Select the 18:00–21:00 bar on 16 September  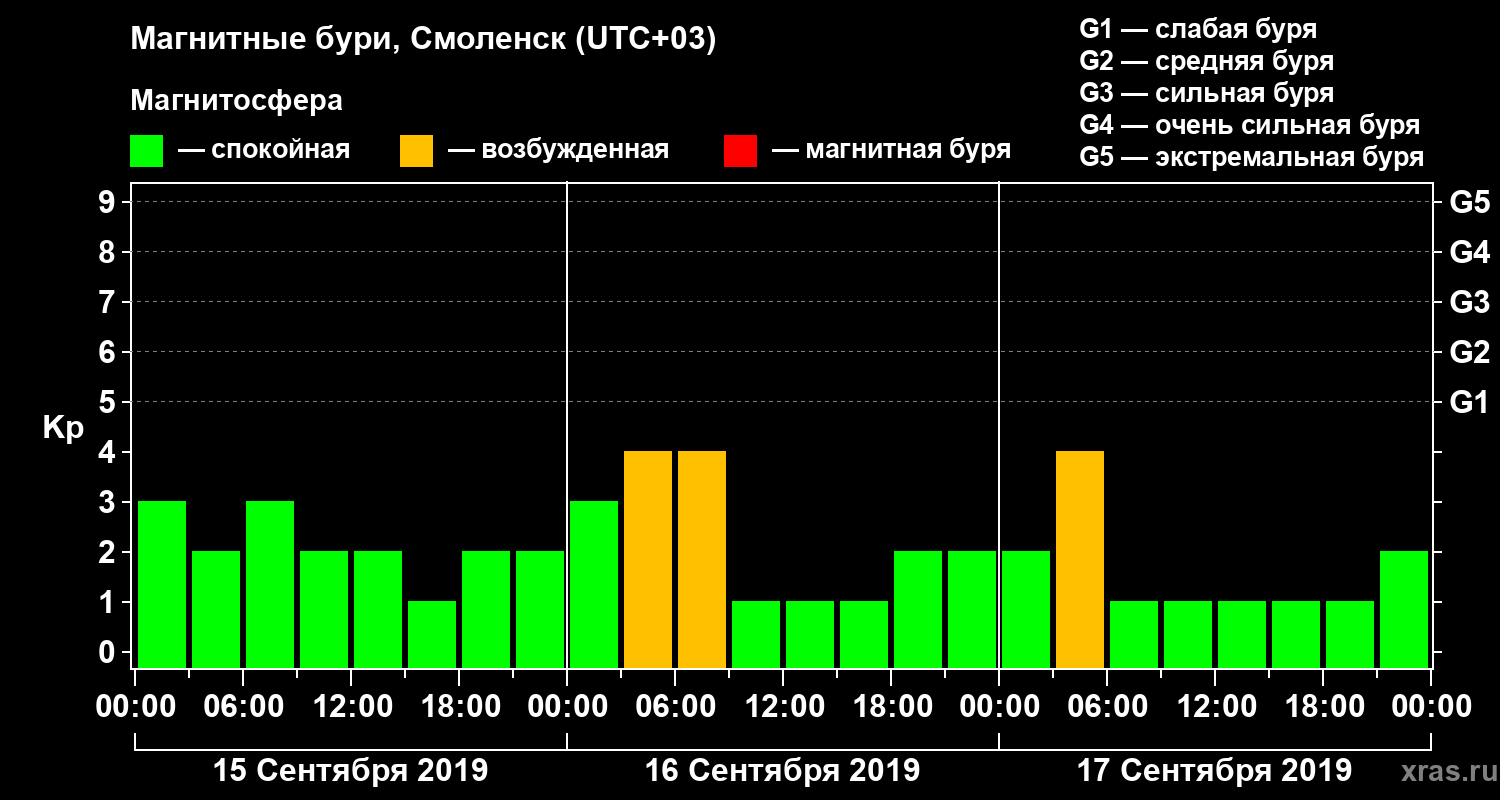(x=918, y=609)
